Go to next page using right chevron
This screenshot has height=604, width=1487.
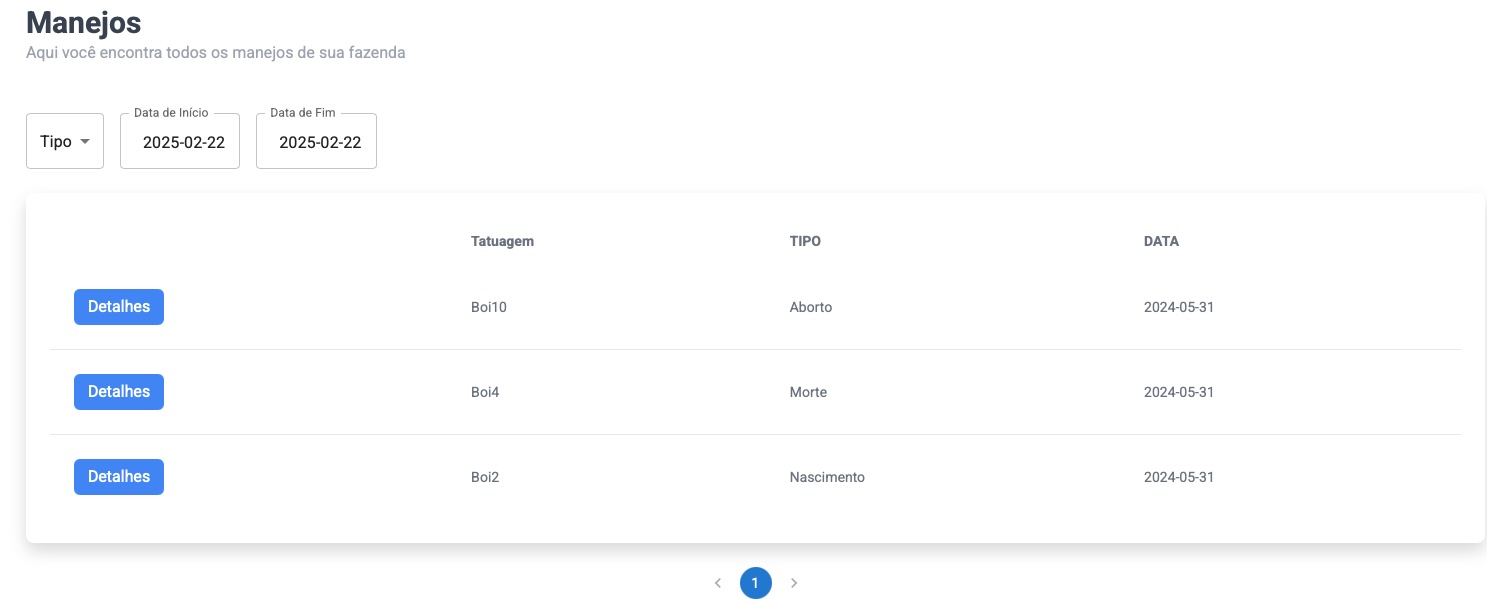[x=794, y=583]
